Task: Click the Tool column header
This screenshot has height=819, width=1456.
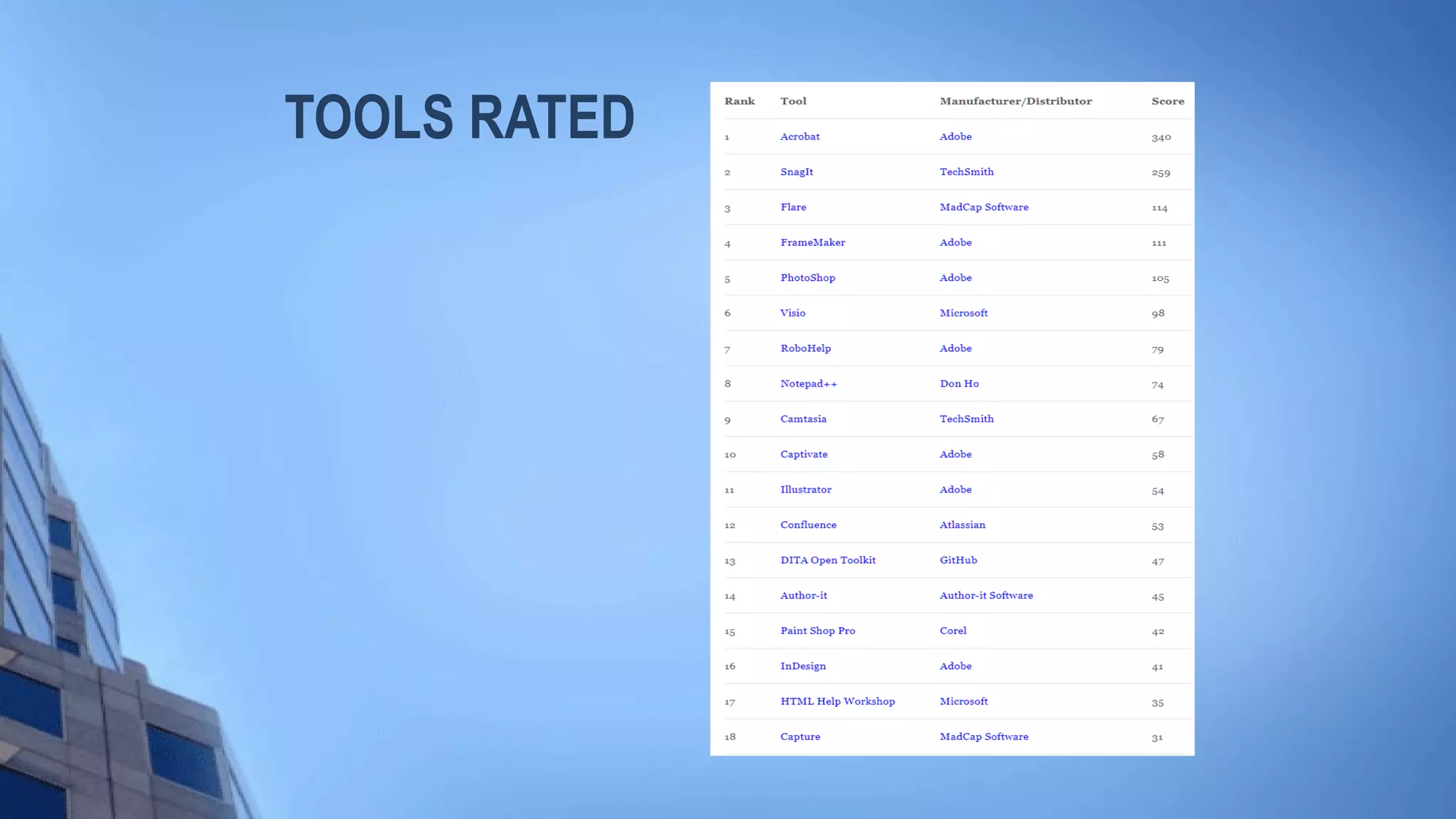Action: point(793,101)
